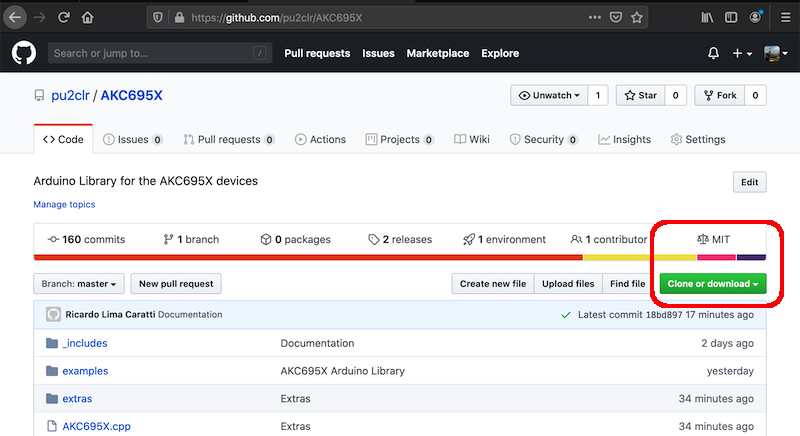This screenshot has height=436, width=800.
Task: Click Create new file button
Action: (493, 284)
